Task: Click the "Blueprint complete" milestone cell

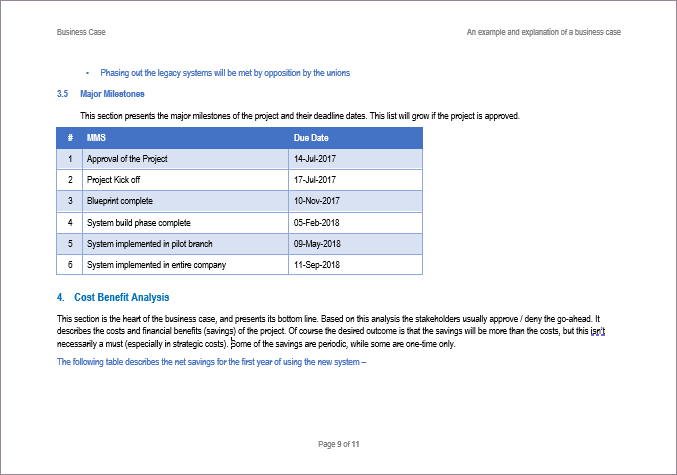Action: (x=120, y=201)
